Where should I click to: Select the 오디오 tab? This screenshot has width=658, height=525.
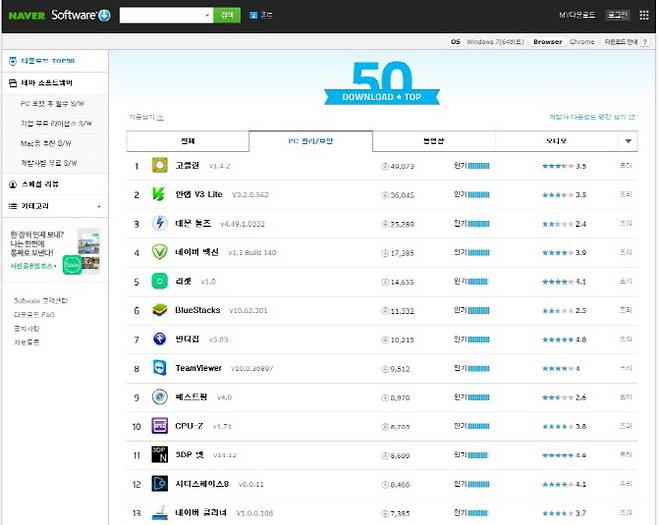pyautogui.click(x=556, y=141)
